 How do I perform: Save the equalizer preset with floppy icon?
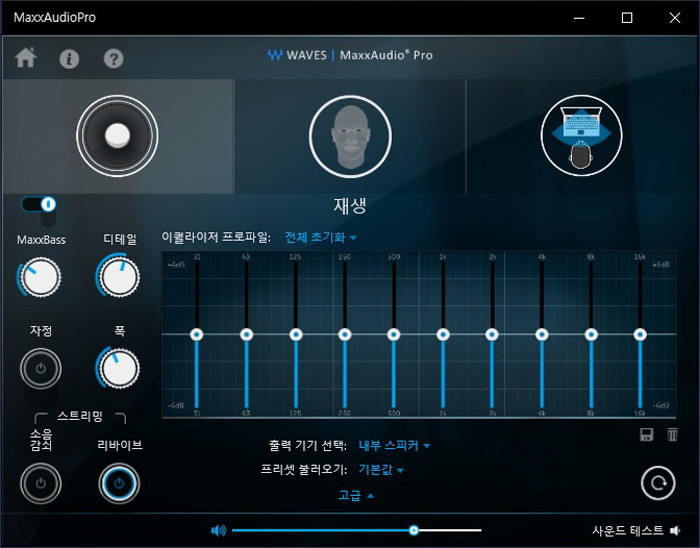click(x=647, y=434)
